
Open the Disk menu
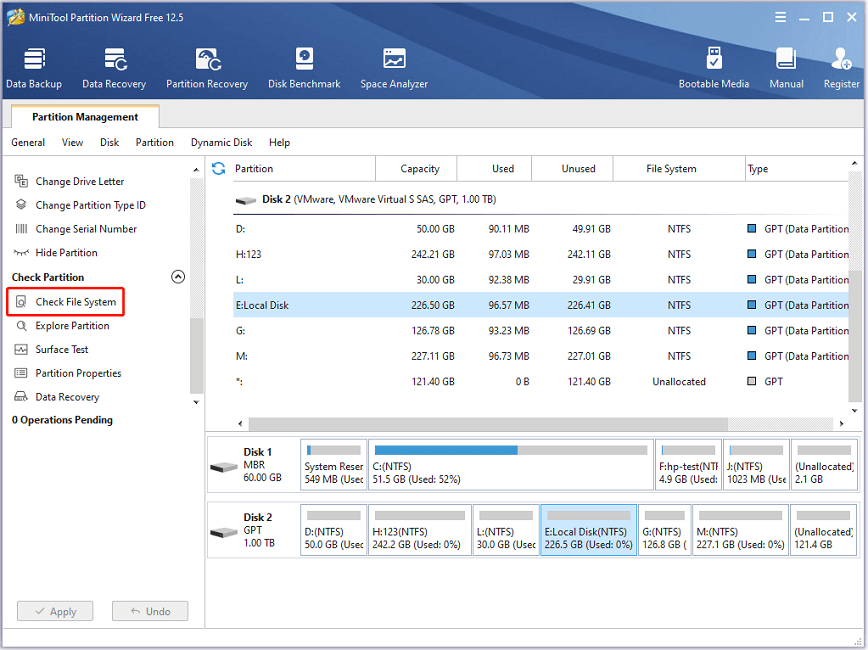pos(110,142)
